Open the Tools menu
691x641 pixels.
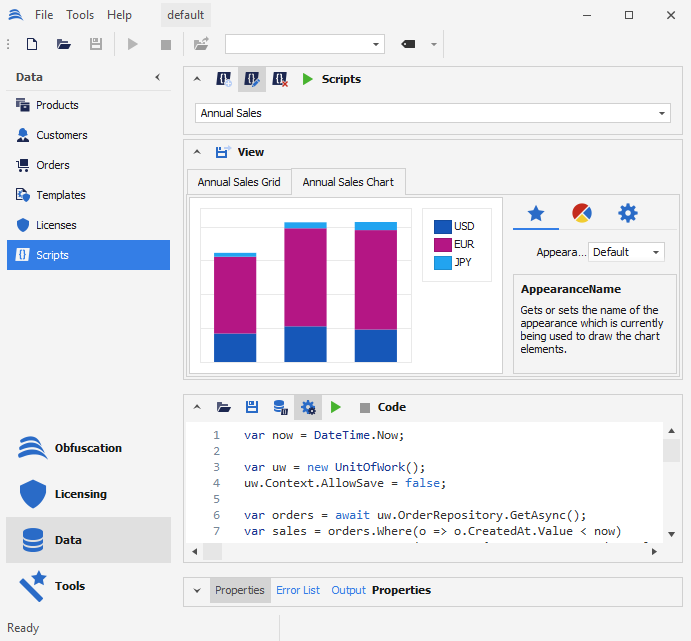80,15
